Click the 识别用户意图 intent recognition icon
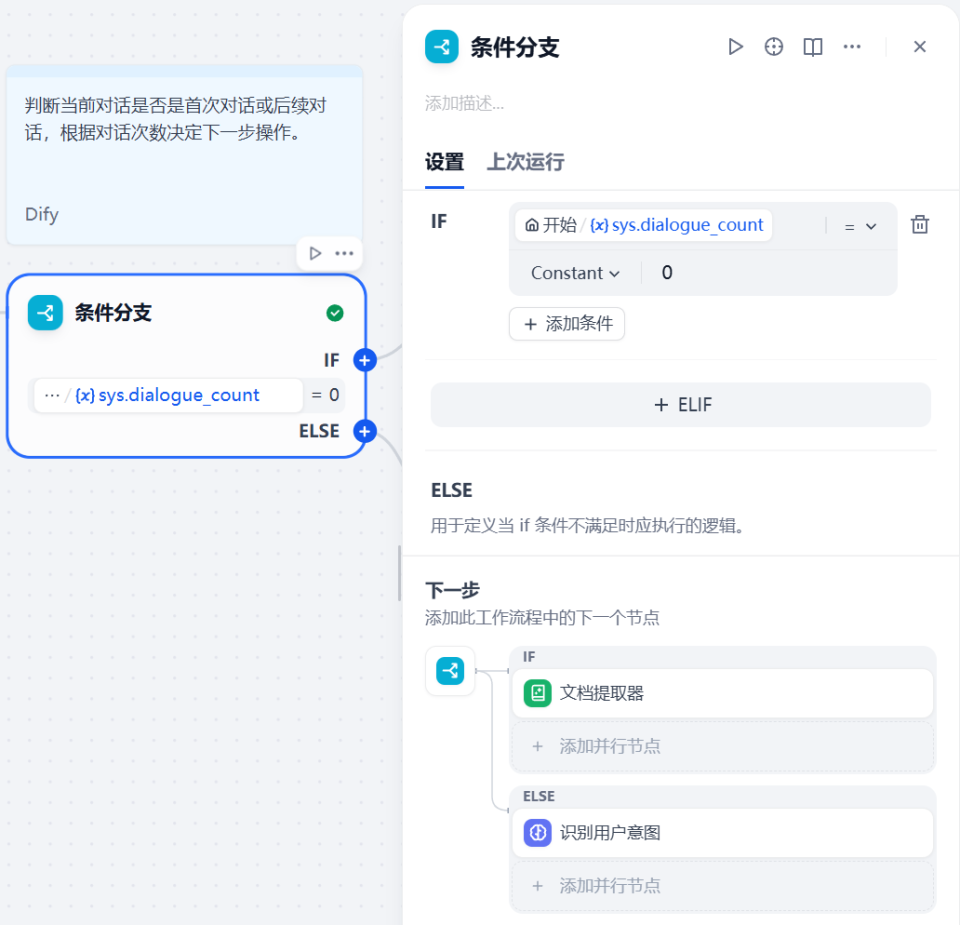The width and height of the screenshot is (960, 925). (x=536, y=833)
